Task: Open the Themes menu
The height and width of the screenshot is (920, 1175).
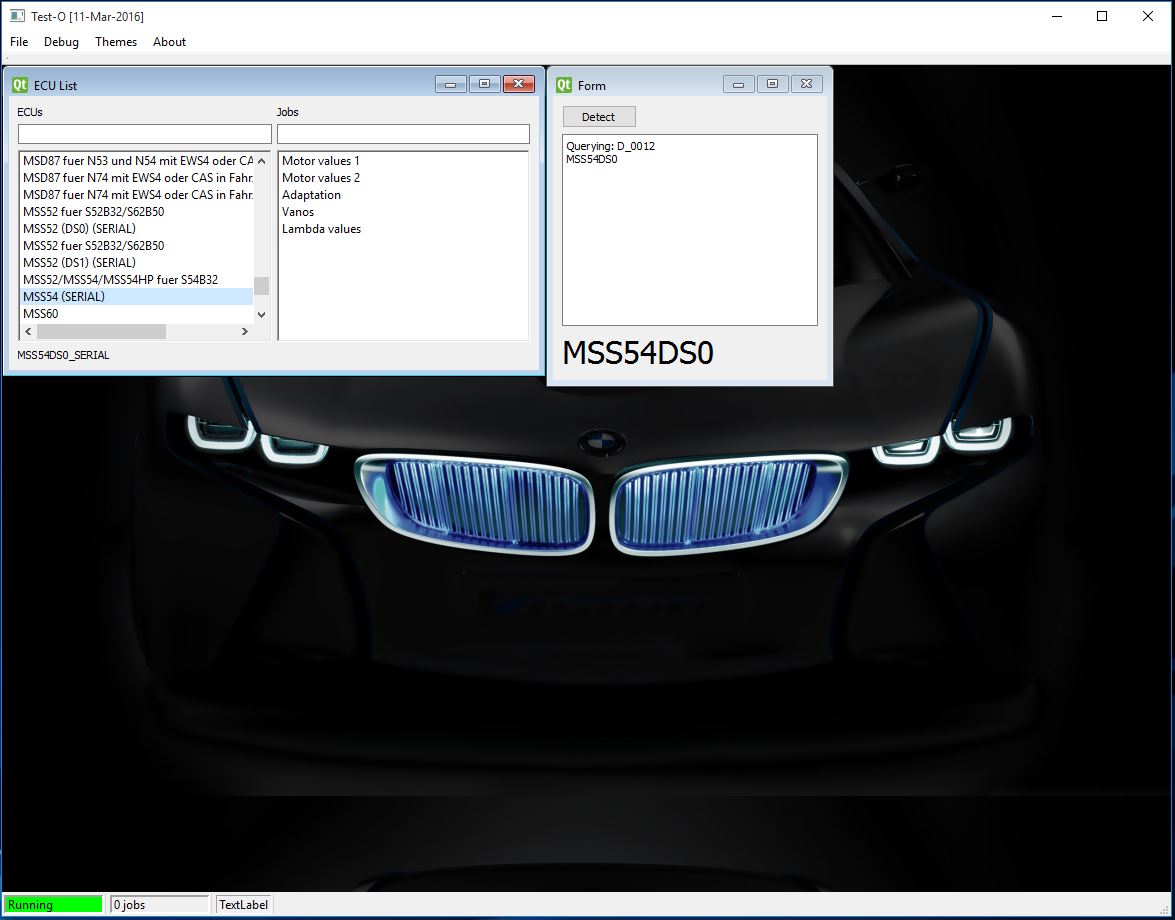Action: click(x=116, y=42)
